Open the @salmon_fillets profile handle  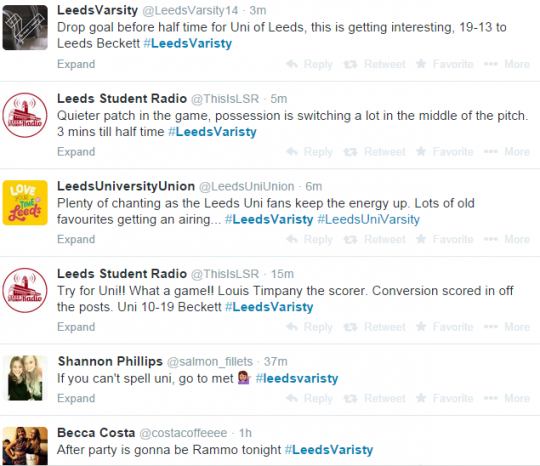click(210, 362)
